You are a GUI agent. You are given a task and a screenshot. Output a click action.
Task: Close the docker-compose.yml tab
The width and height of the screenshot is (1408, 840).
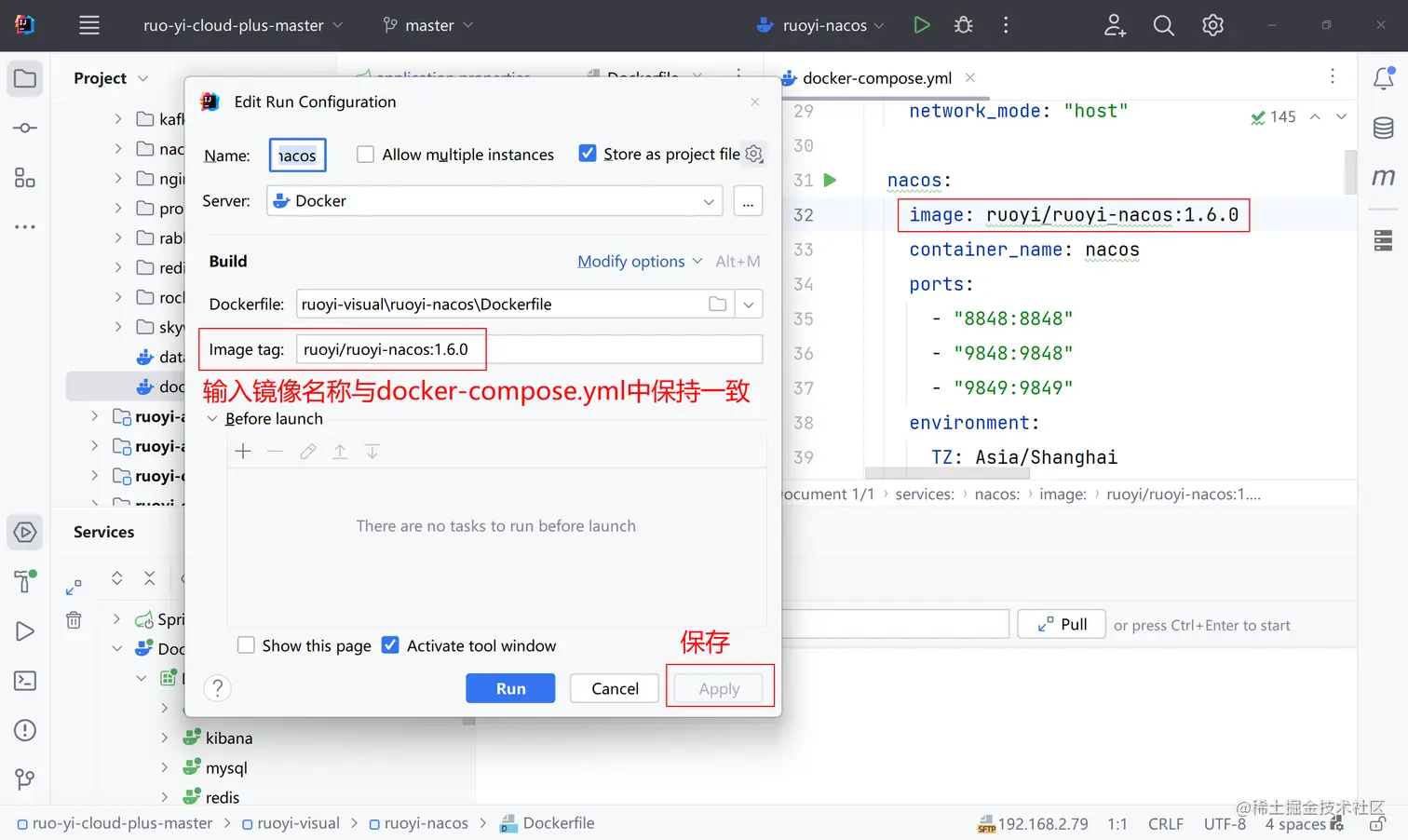970,78
